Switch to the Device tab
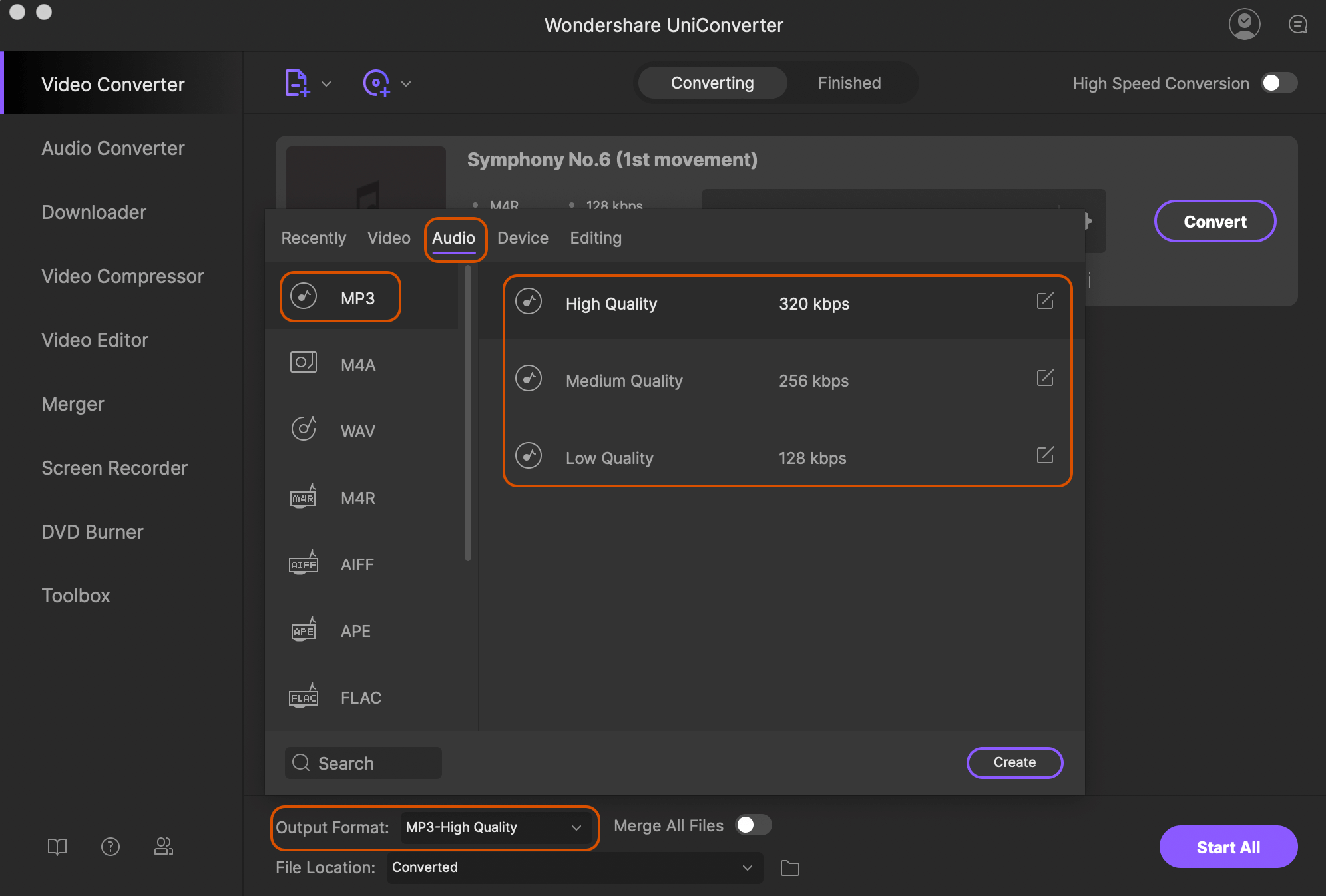 [x=523, y=238]
